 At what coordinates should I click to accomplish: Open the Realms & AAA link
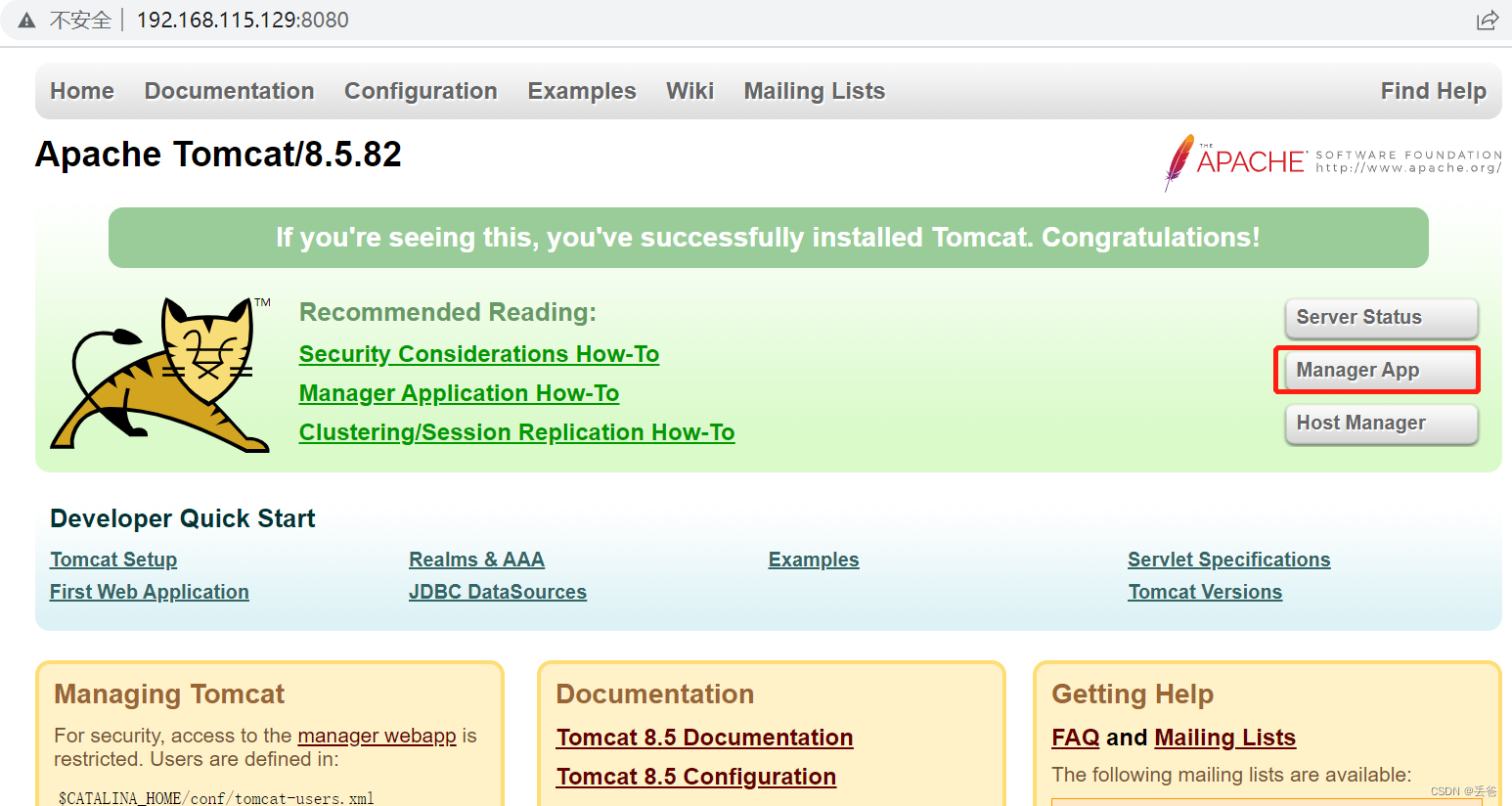coord(476,560)
